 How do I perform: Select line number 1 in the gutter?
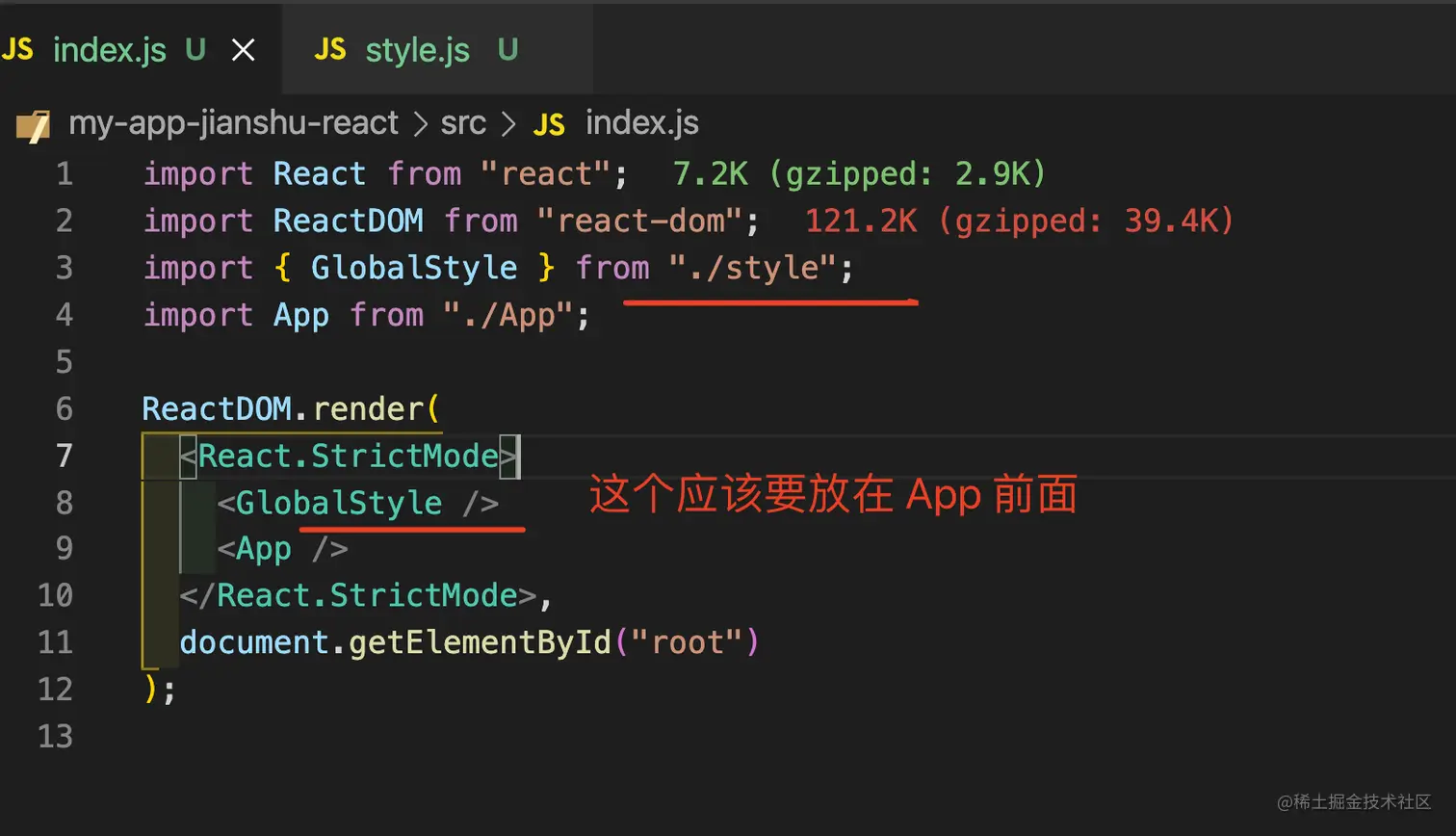point(65,173)
